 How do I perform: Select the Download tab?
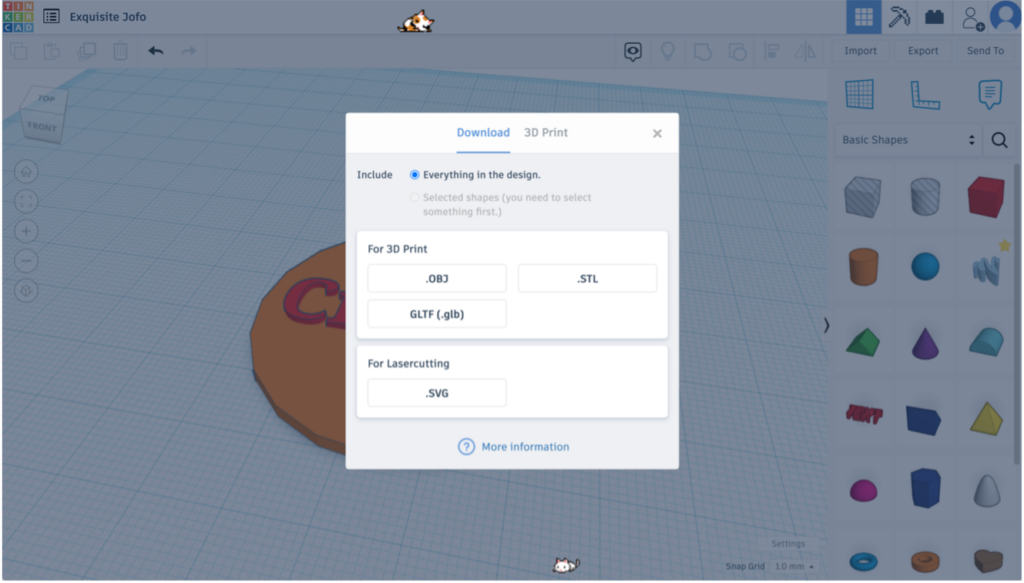[x=483, y=133]
